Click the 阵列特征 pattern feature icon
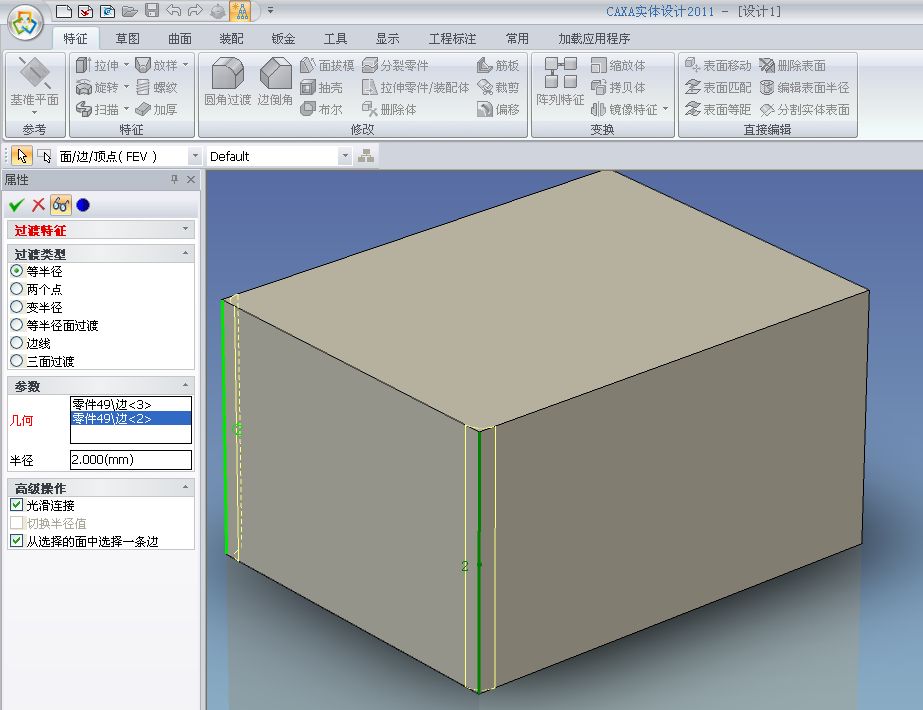Viewport: 923px width, 710px height. 560,78
